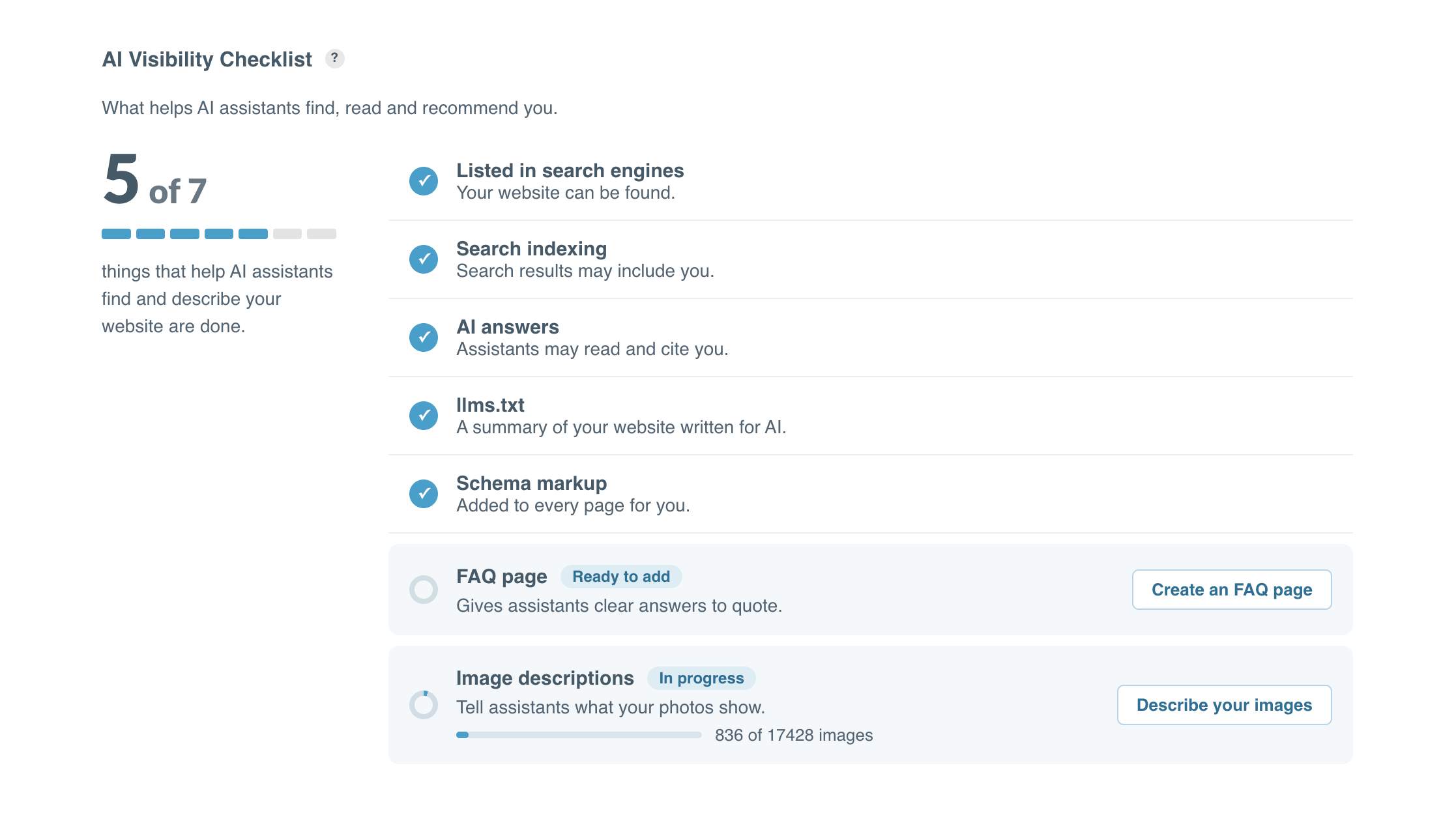
Task: Click Describe your images button
Action: point(1224,705)
